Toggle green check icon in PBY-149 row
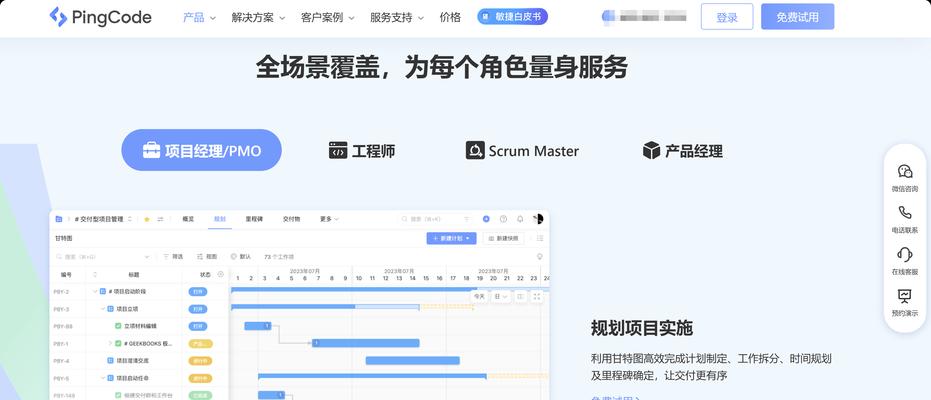This screenshot has height=400, width=931. pyautogui.click(x=118, y=395)
